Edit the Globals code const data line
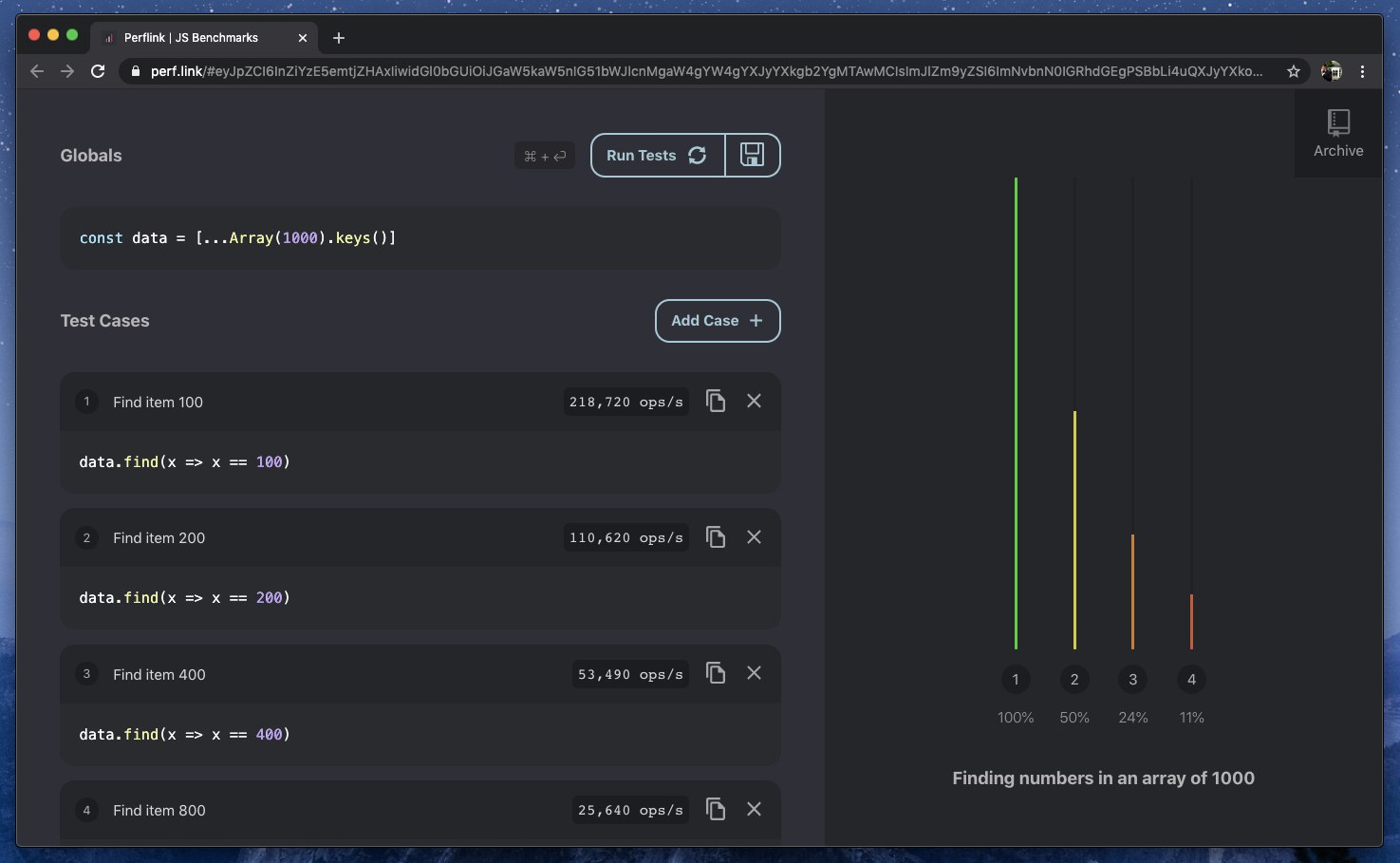Screen dimensions: 1400x863 tap(420, 238)
